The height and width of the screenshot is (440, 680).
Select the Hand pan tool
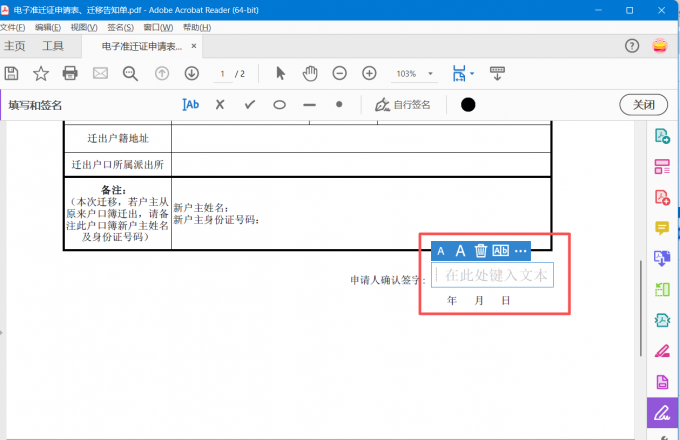coord(310,73)
